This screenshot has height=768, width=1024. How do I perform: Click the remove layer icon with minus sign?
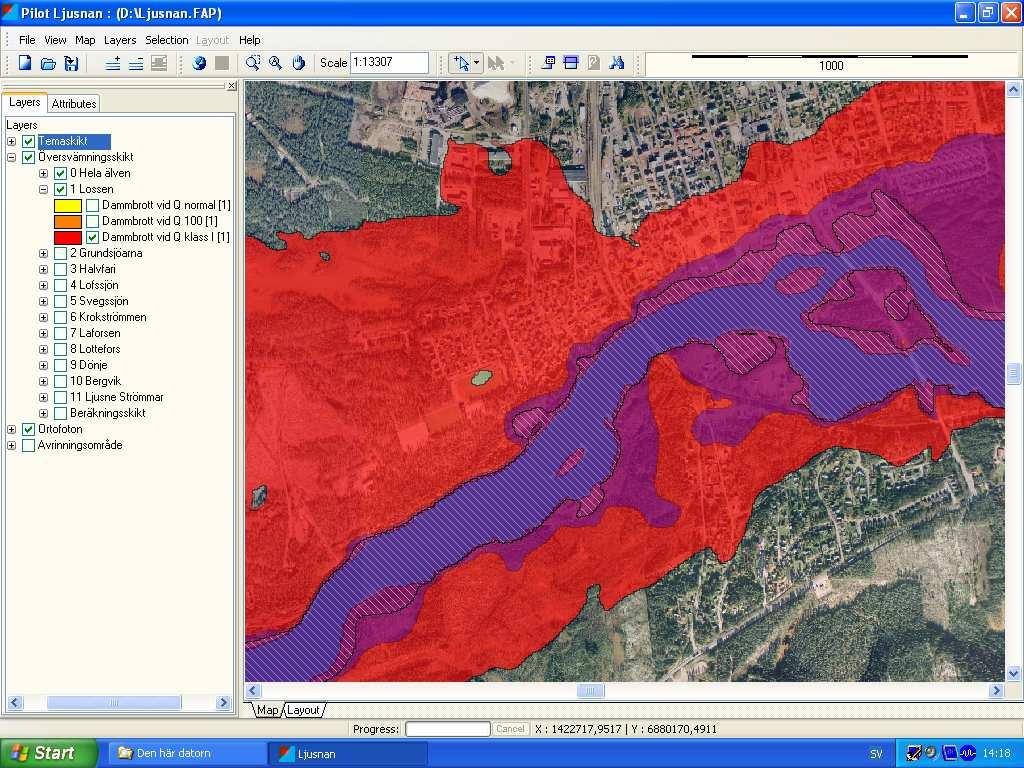136,63
